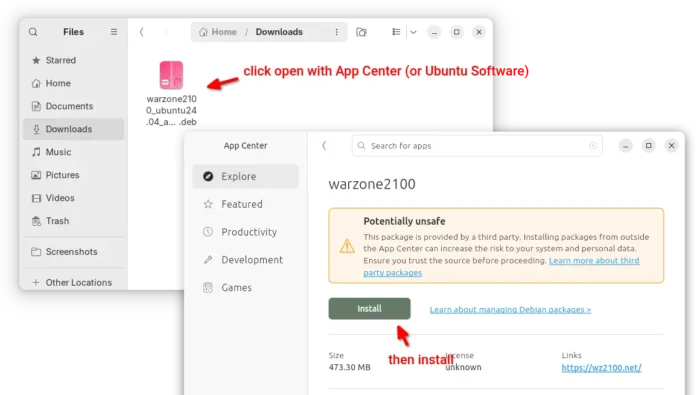Image resolution: width=700 pixels, height=395 pixels.
Task: Open Trash in Files sidebar
Action: click(74, 221)
